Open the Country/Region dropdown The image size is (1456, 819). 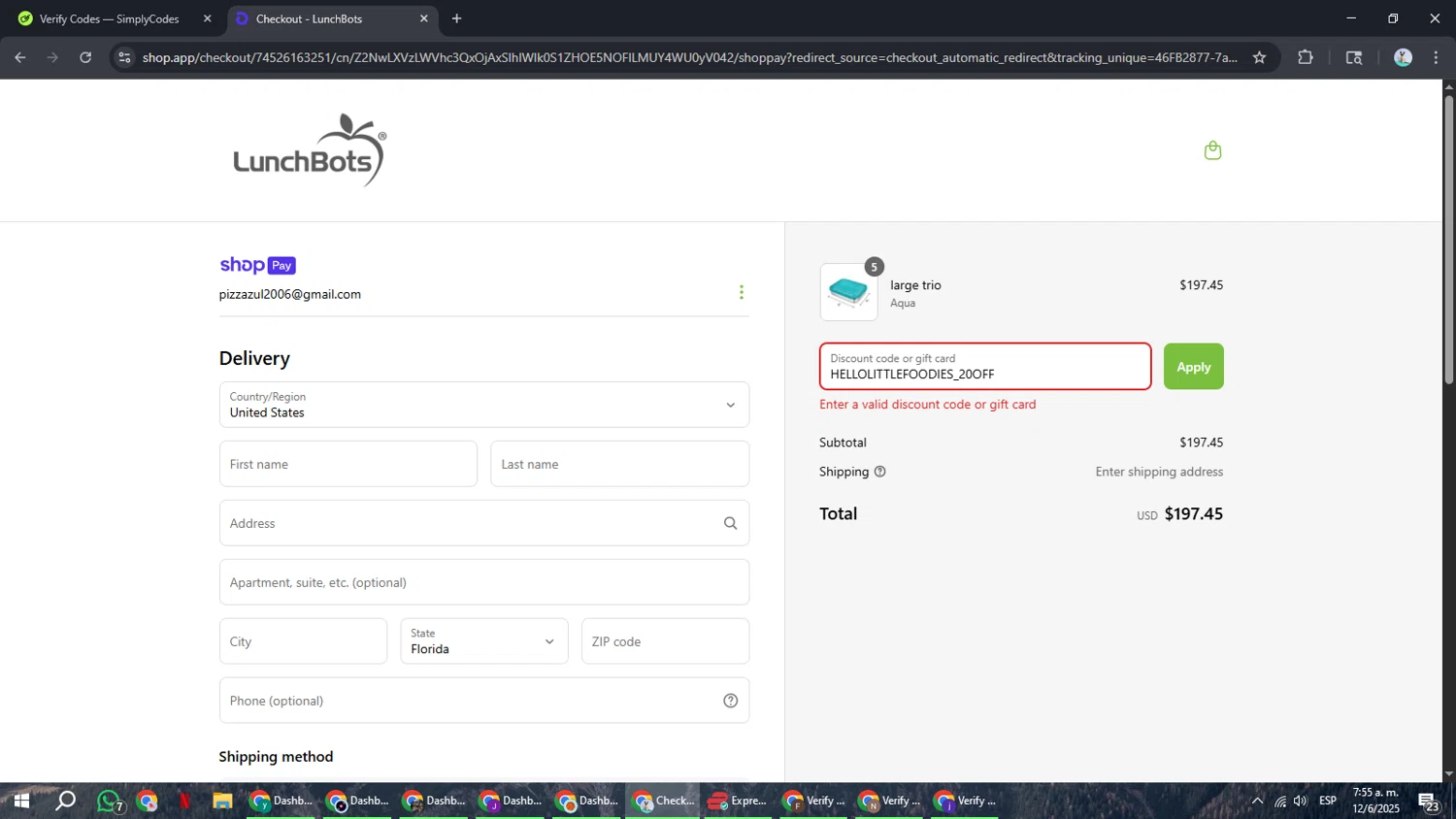tap(484, 405)
